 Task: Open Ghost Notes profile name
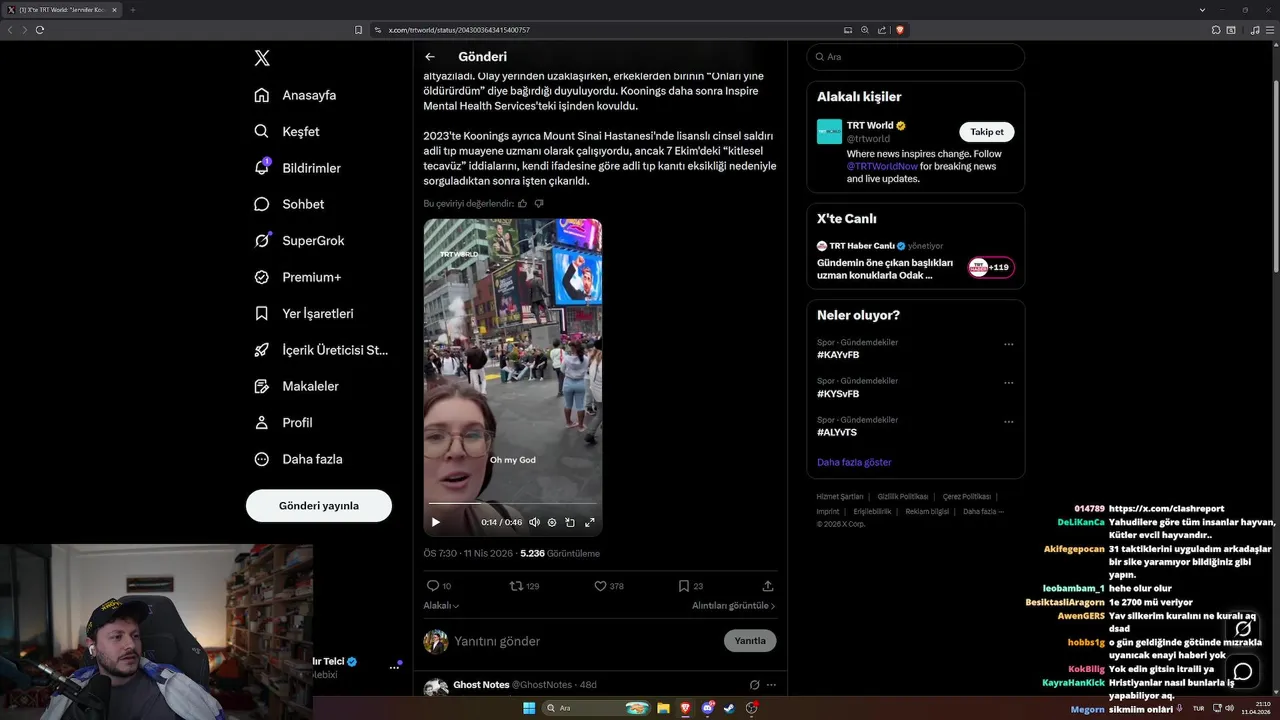[x=481, y=685]
